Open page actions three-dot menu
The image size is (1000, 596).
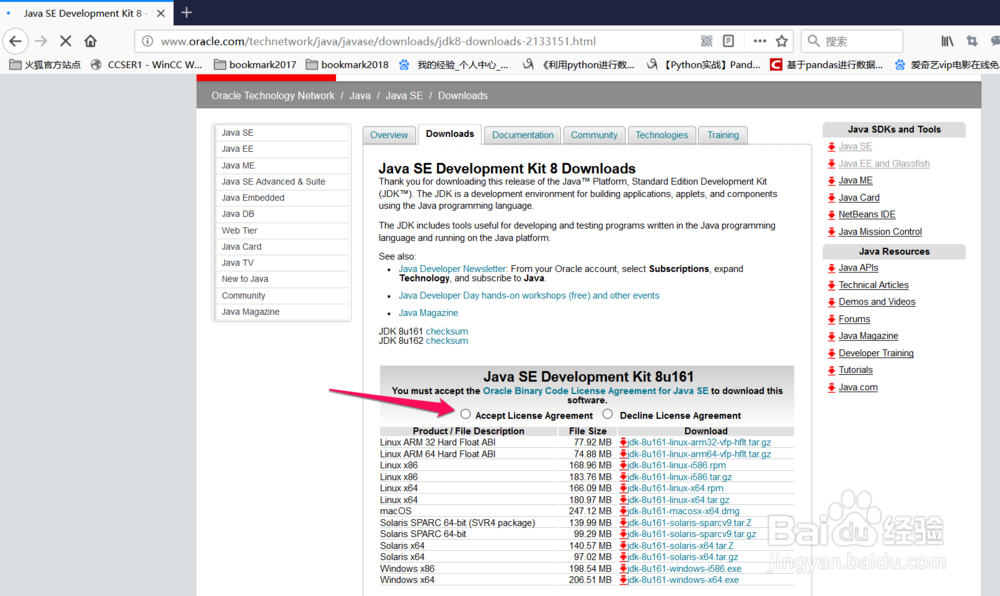[759, 41]
